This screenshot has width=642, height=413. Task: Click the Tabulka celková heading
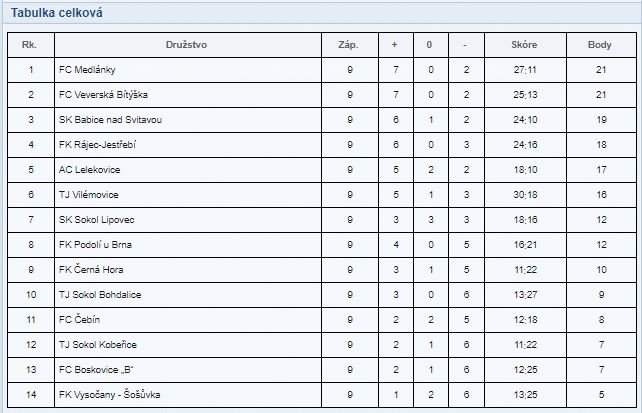[x=57, y=13]
